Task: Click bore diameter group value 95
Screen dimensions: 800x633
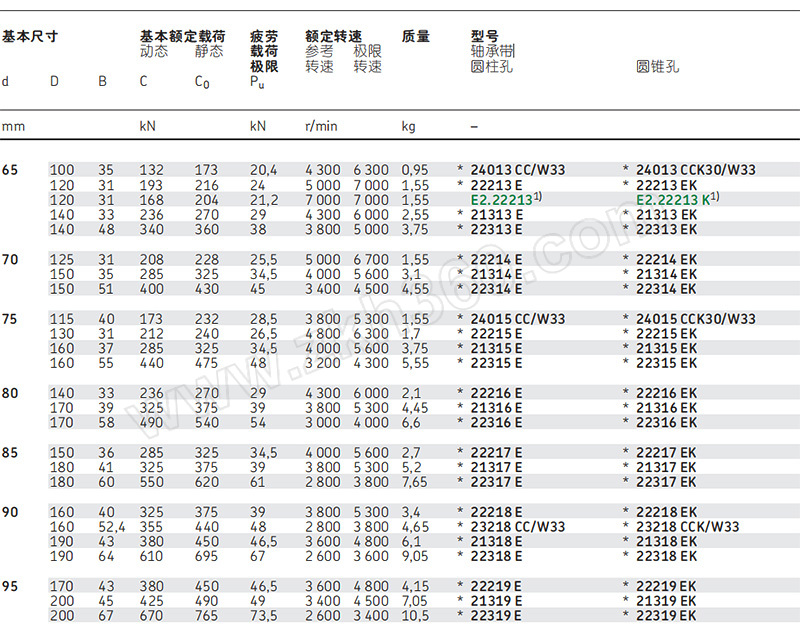Action: coord(10,587)
